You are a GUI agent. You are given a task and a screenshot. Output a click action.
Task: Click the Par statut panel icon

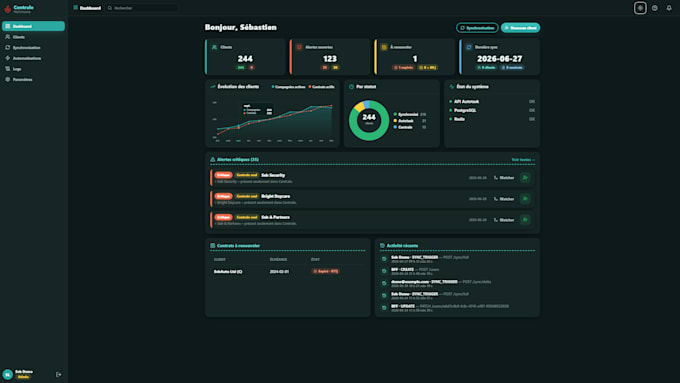(351, 87)
